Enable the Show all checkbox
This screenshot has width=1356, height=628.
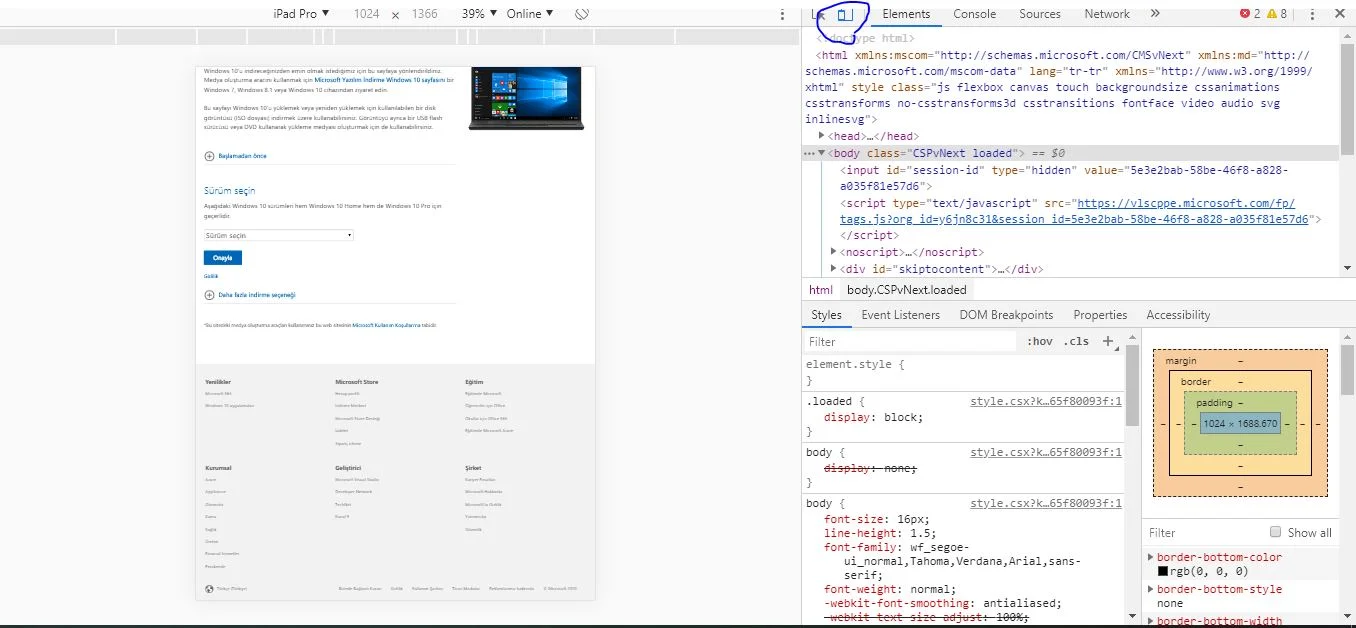pos(1275,532)
